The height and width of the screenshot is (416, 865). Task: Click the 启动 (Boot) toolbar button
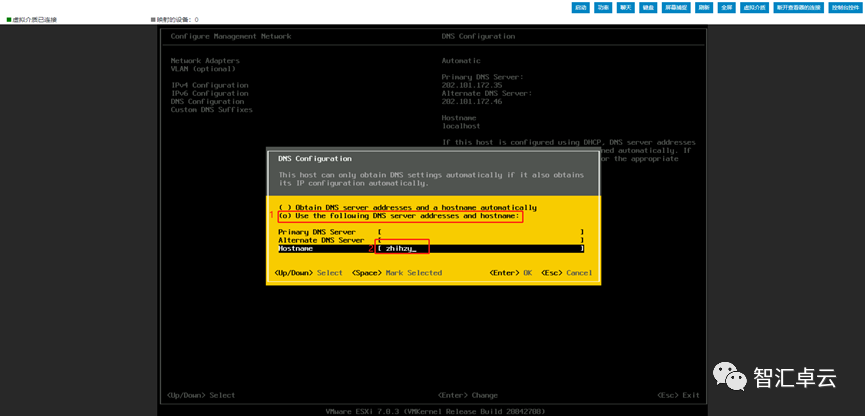click(580, 8)
